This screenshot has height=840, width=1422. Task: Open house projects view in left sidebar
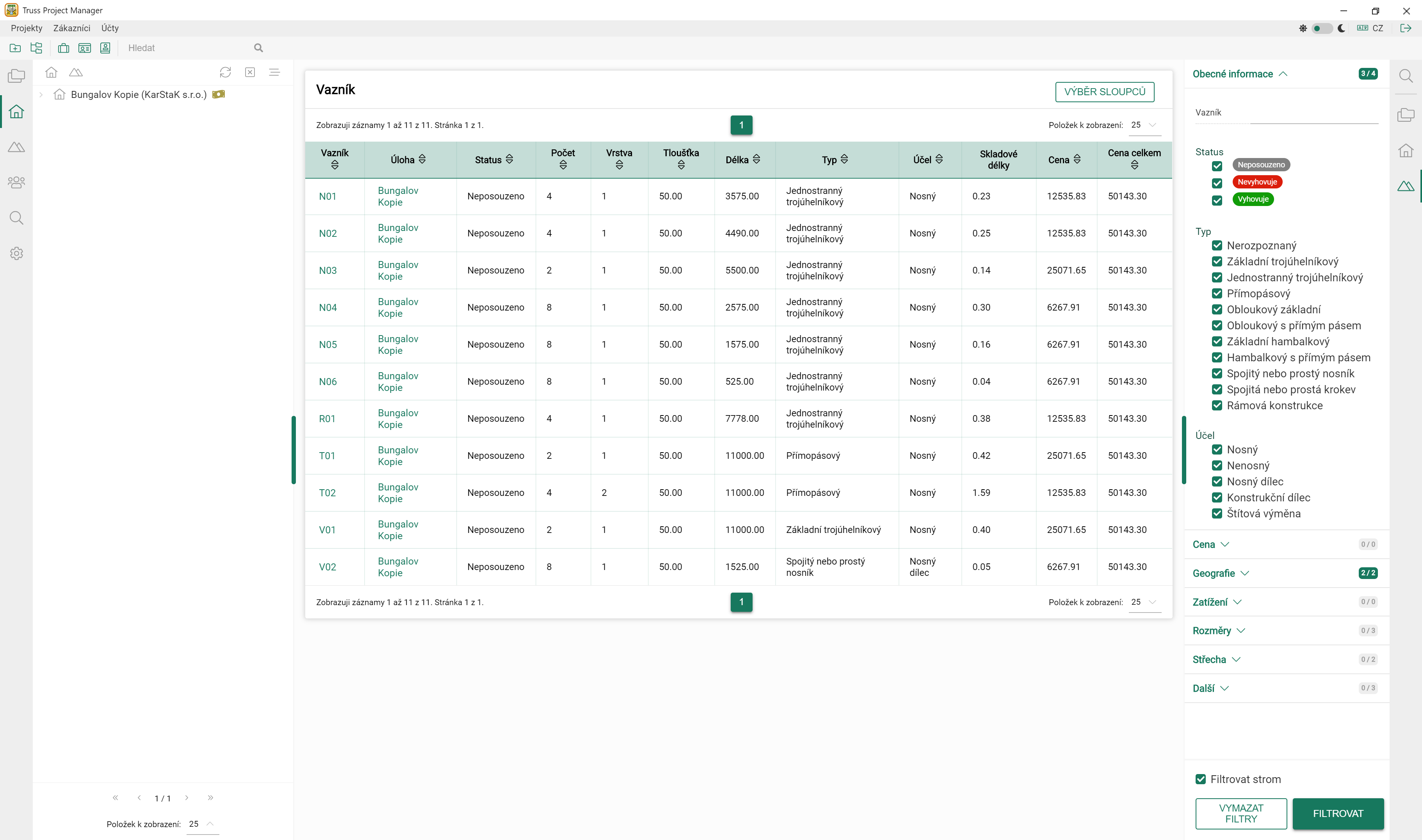coord(16,112)
